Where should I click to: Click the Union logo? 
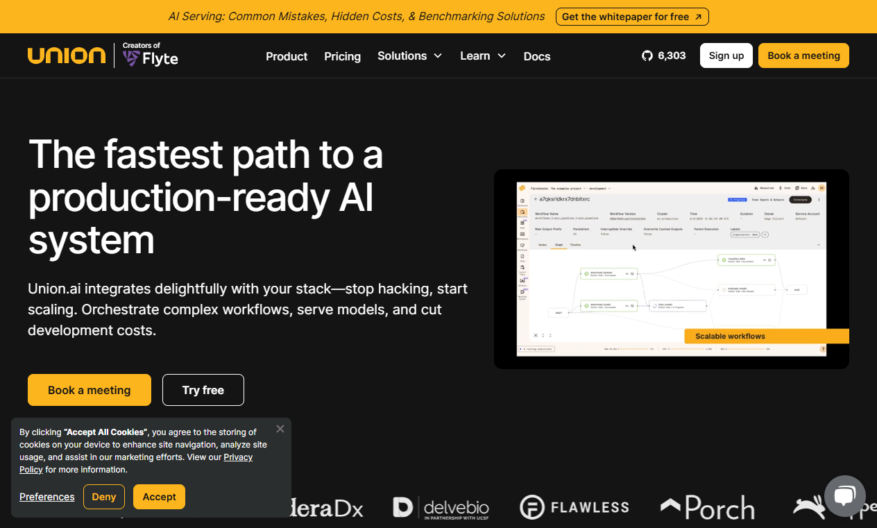67,55
